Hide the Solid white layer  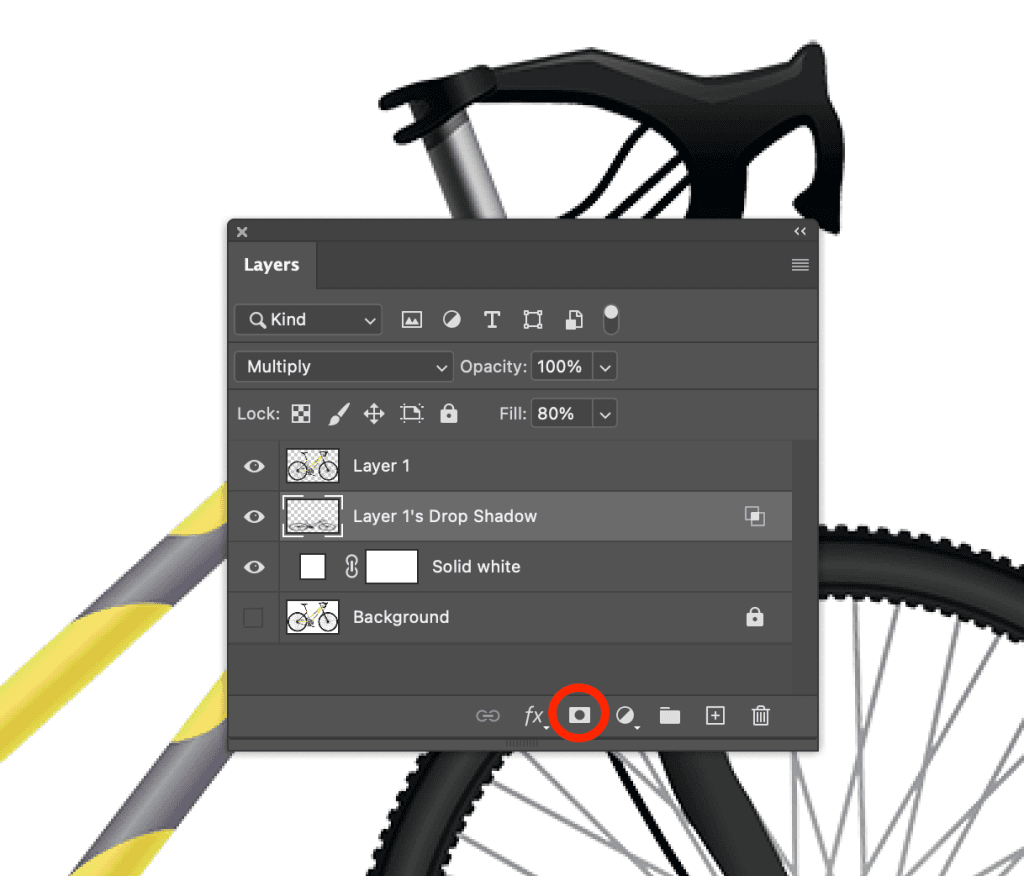pyautogui.click(x=254, y=566)
